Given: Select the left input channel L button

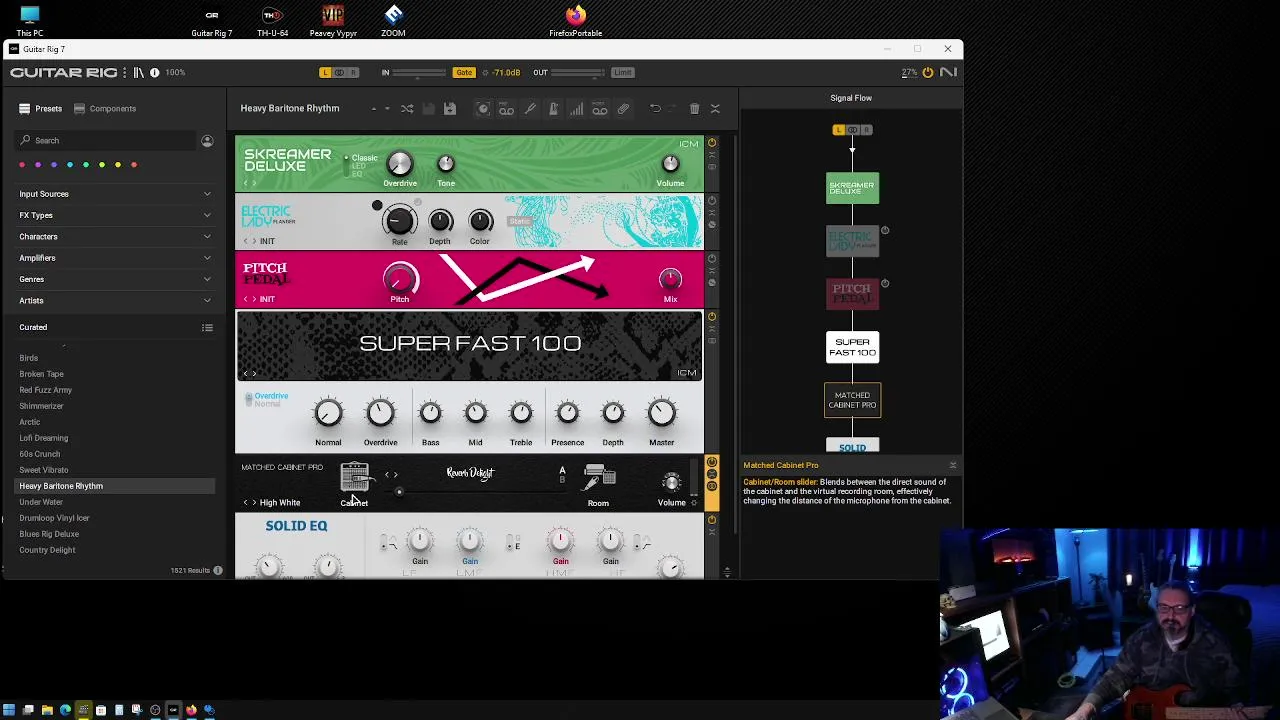Looking at the screenshot, I should pyautogui.click(x=325, y=72).
